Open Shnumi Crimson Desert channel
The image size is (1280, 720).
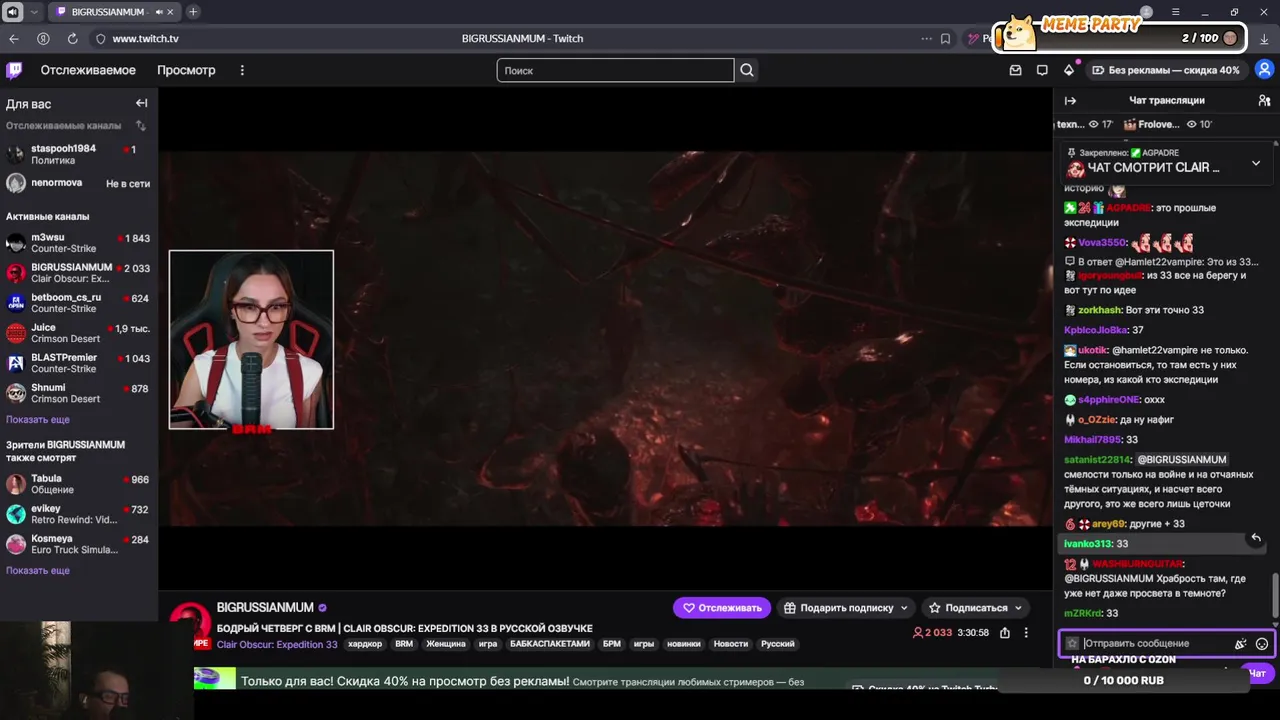pyautogui.click(x=79, y=393)
